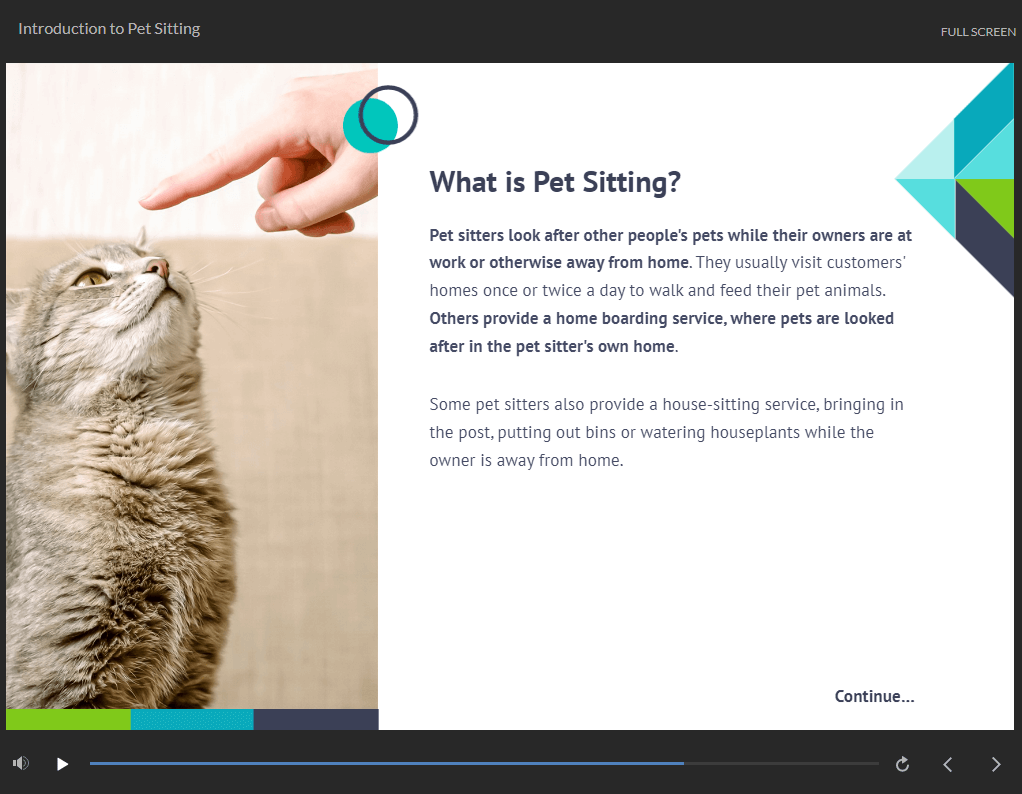Click the teal overlapping circles icon

click(x=378, y=119)
